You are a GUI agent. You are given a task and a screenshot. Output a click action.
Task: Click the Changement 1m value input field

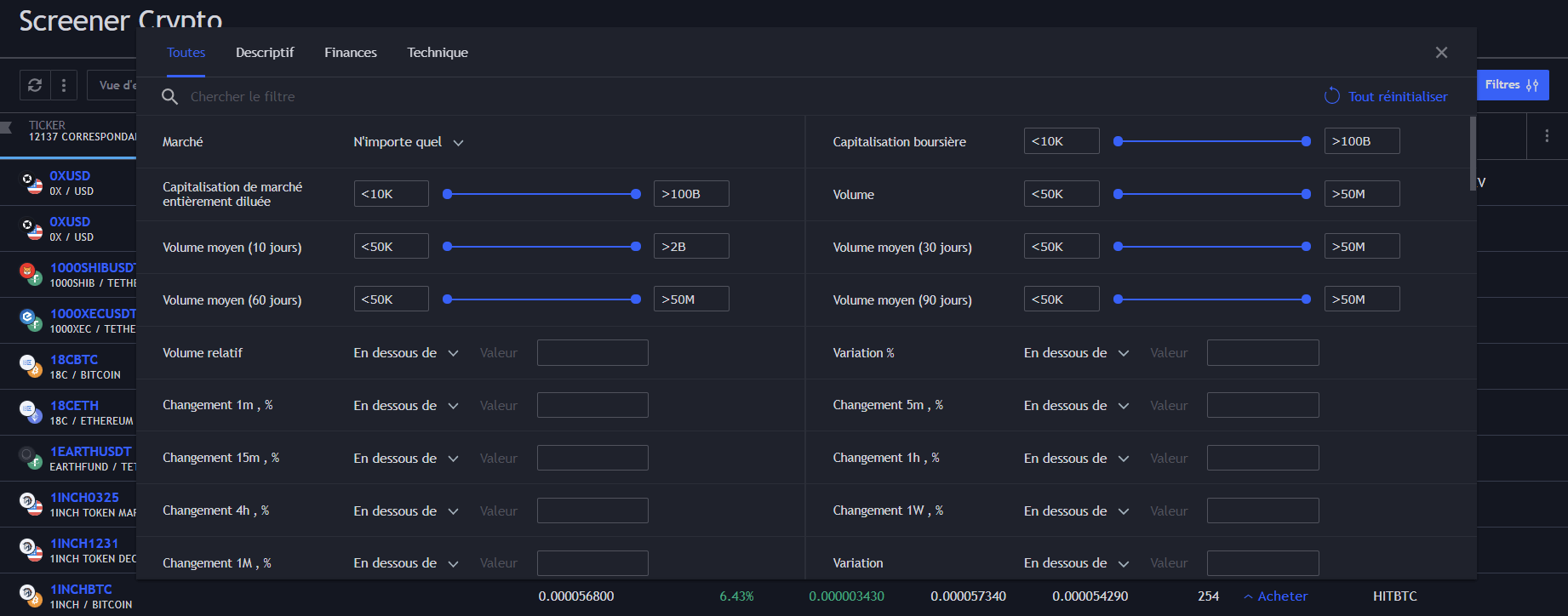(x=592, y=405)
